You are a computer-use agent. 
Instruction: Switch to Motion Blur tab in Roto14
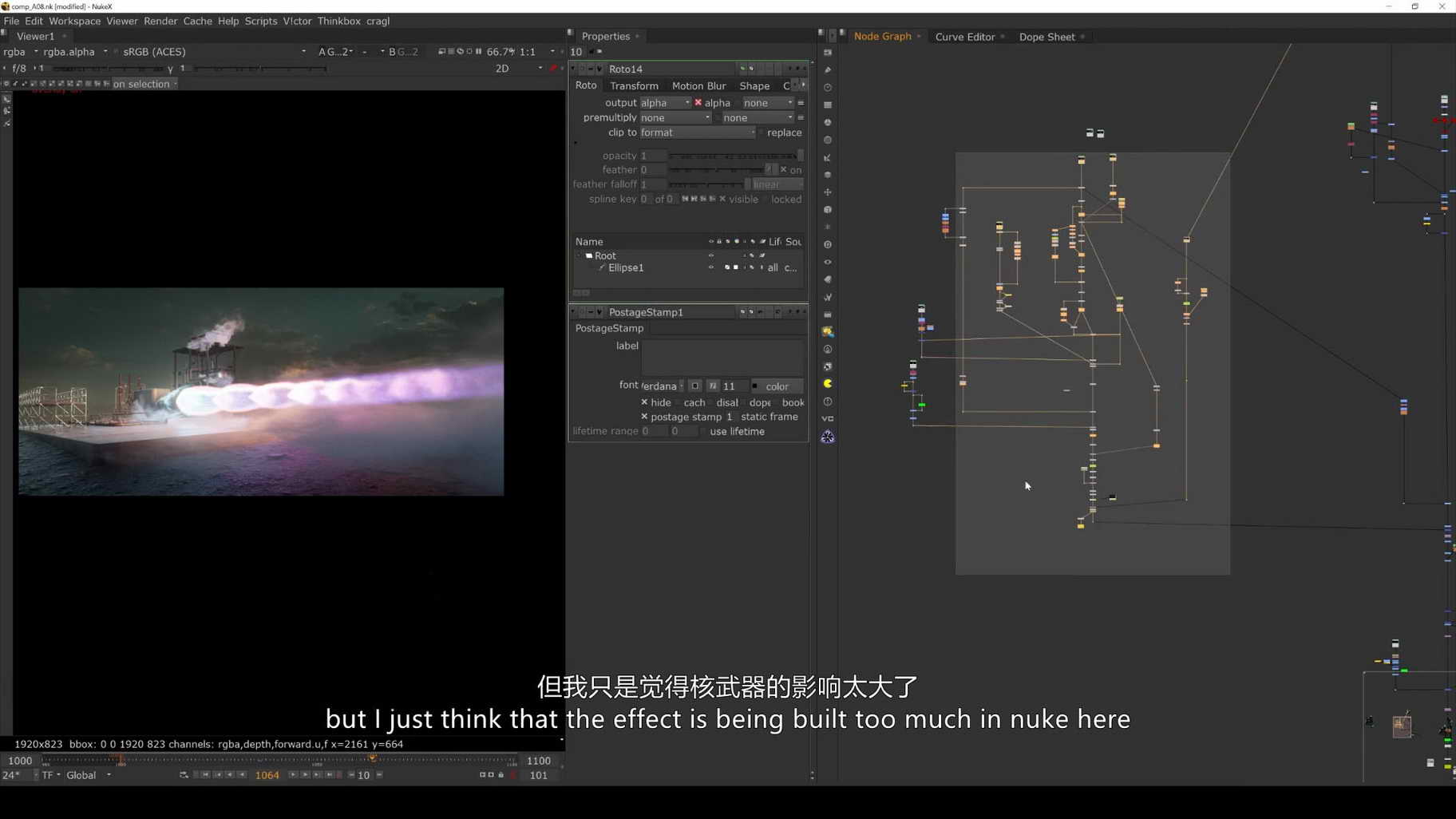(x=698, y=85)
